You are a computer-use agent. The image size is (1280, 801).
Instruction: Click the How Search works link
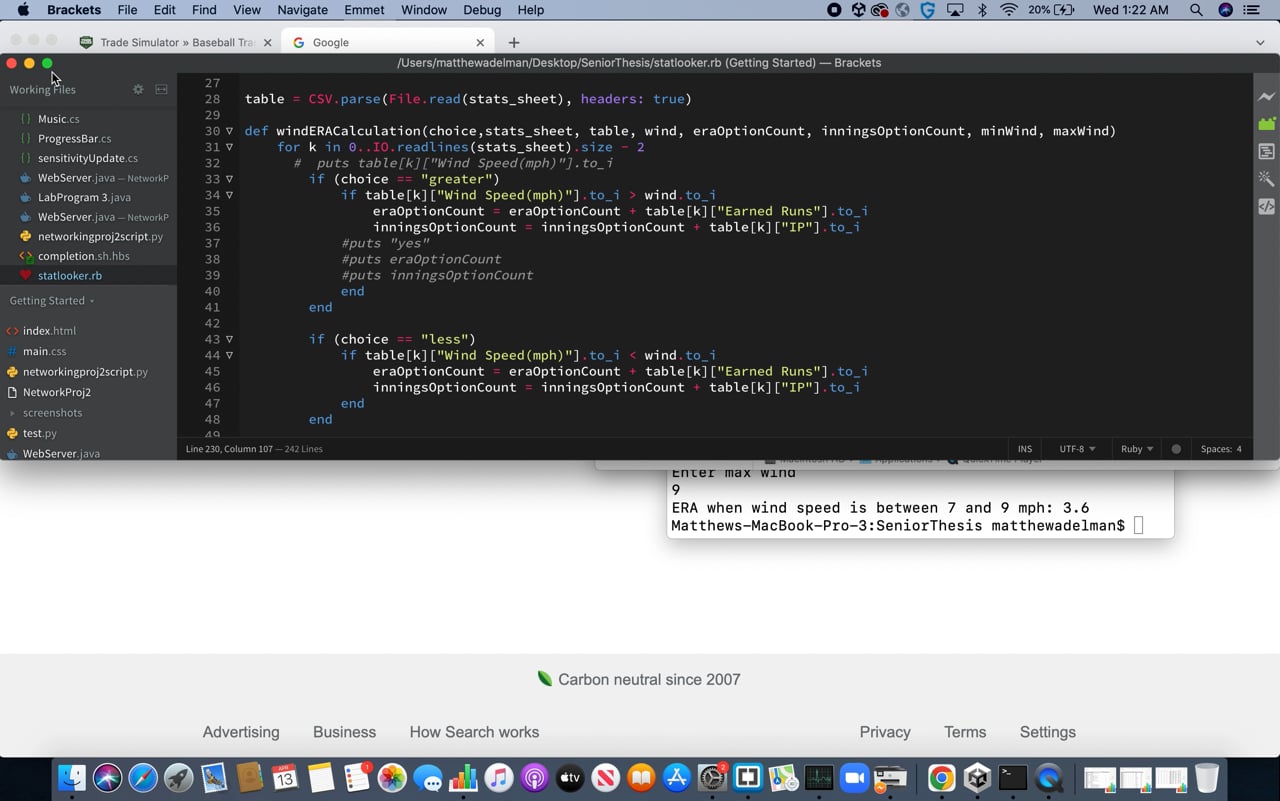click(474, 732)
